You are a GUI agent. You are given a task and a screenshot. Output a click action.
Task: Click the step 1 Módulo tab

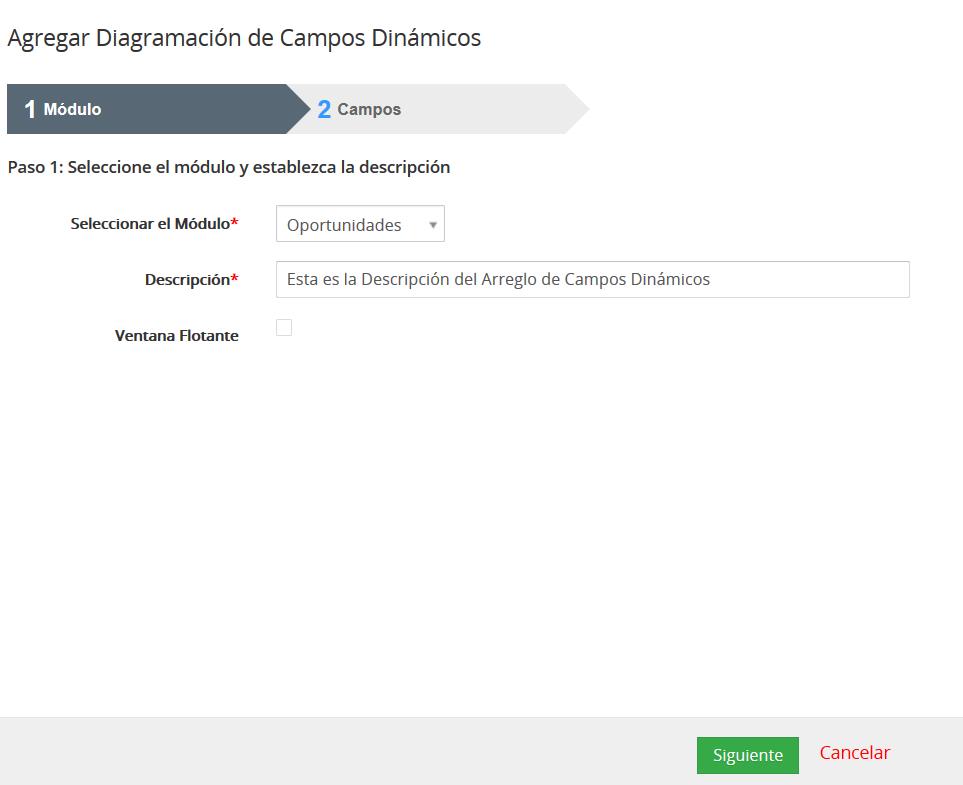[x=150, y=109]
